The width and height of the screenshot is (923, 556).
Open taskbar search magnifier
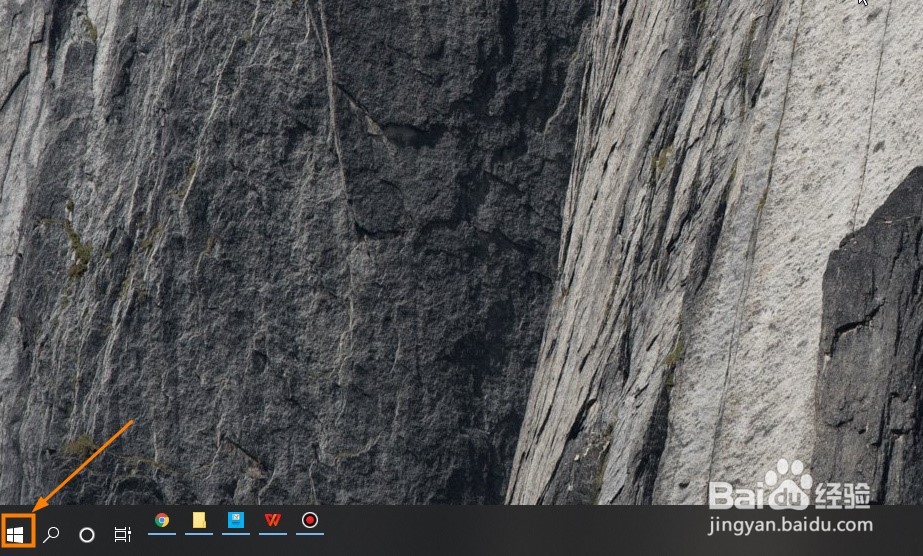tap(51, 534)
